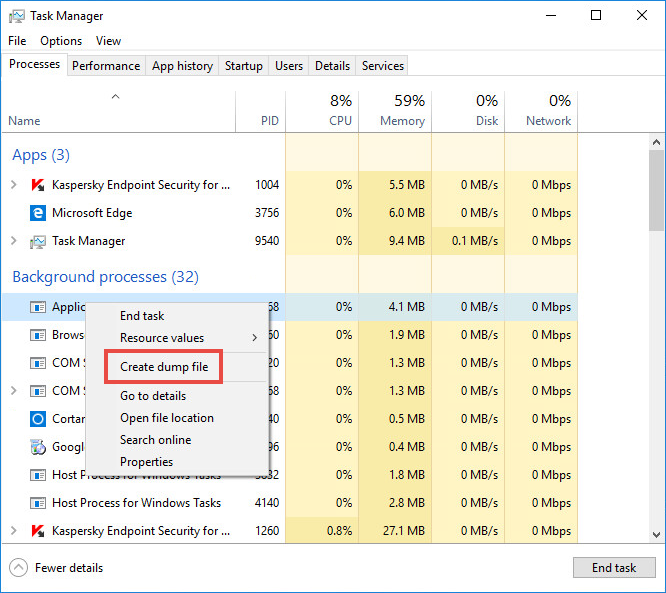Expand the Kaspersky Endpoint Security app row
666x593 pixels.
[x=14, y=185]
